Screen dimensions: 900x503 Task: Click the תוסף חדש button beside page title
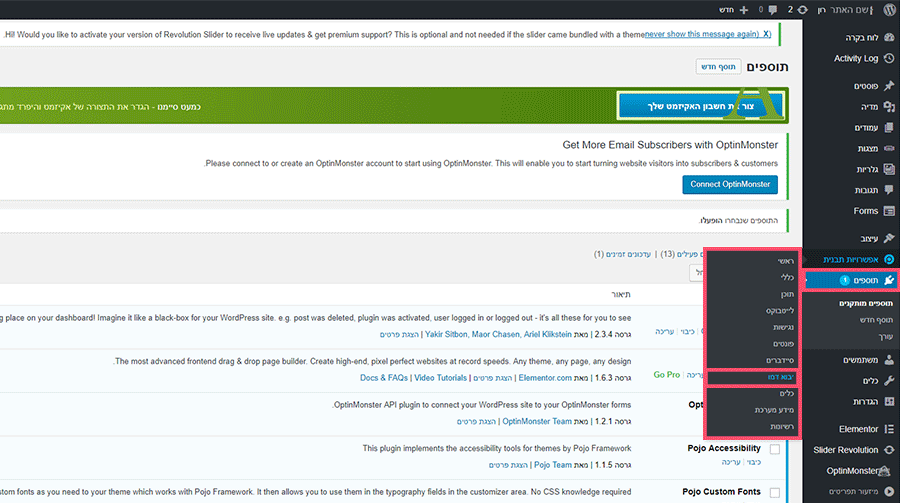(x=718, y=67)
